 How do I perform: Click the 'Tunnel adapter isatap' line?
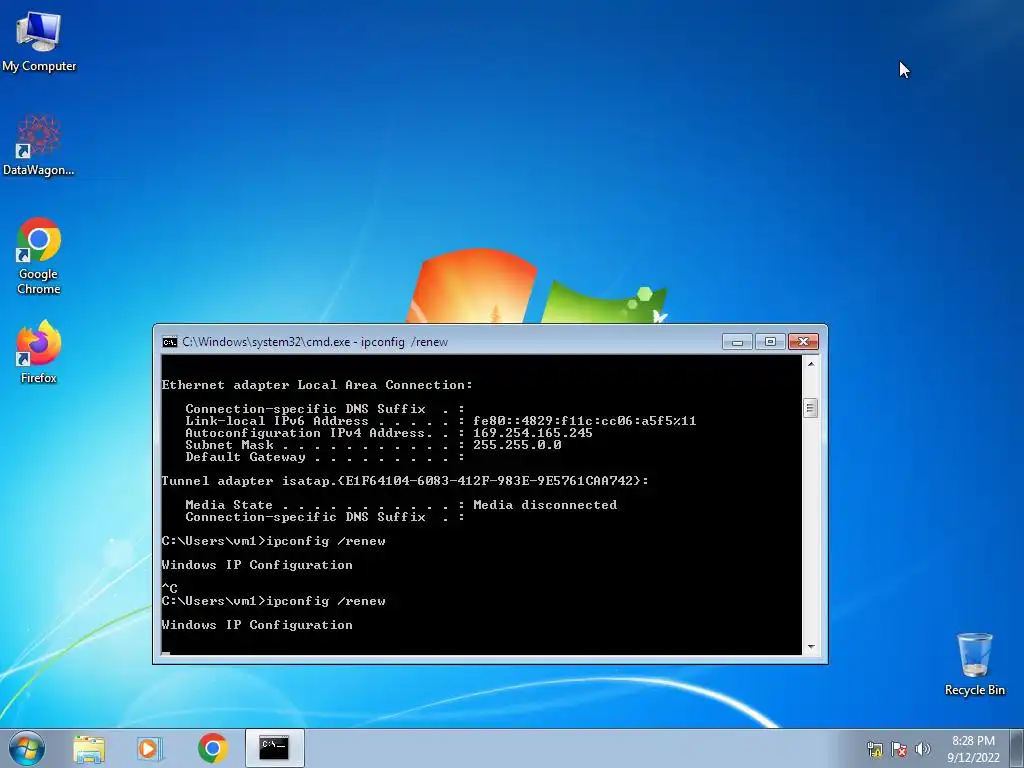[x=405, y=481]
